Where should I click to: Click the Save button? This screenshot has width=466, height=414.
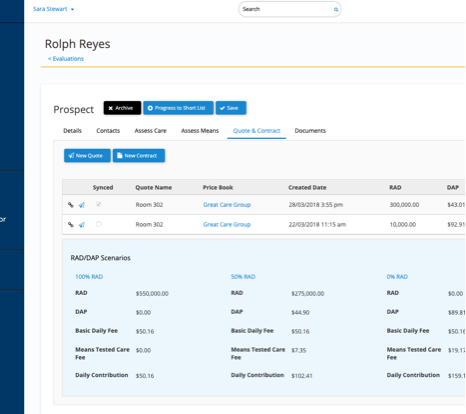click(x=231, y=108)
